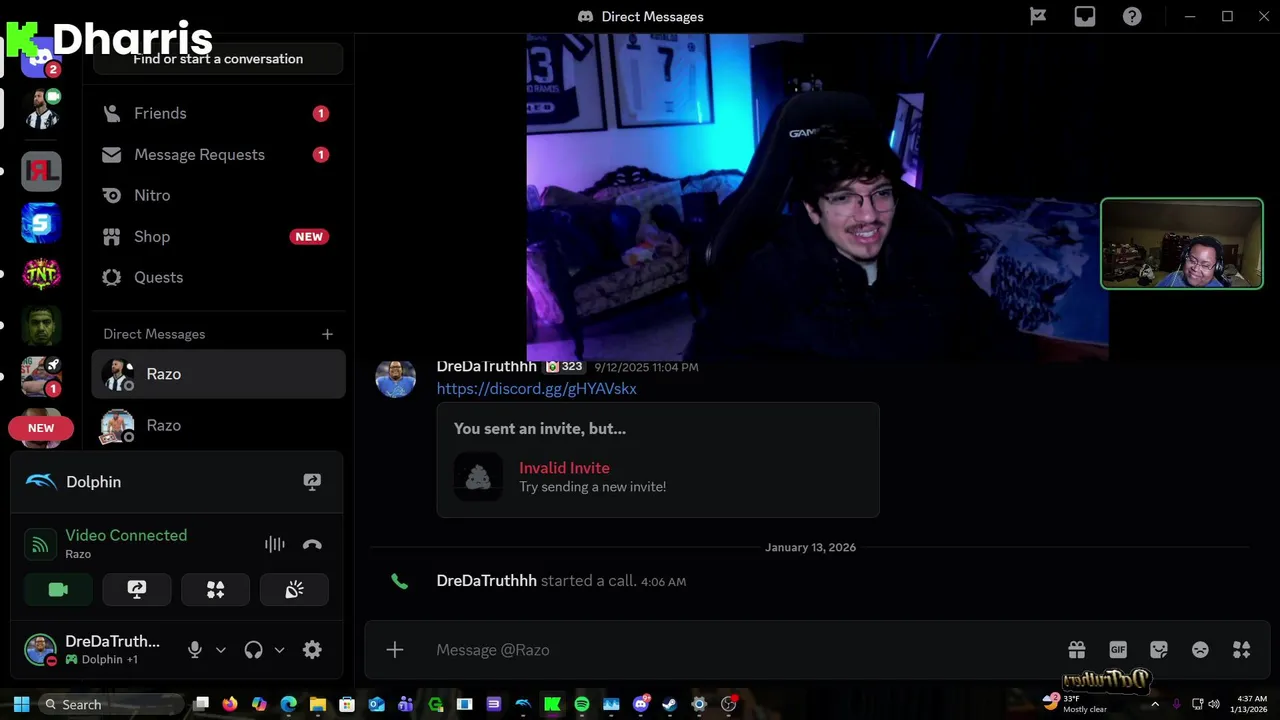
Task: Open the sticker picker
Action: pos(1159,650)
